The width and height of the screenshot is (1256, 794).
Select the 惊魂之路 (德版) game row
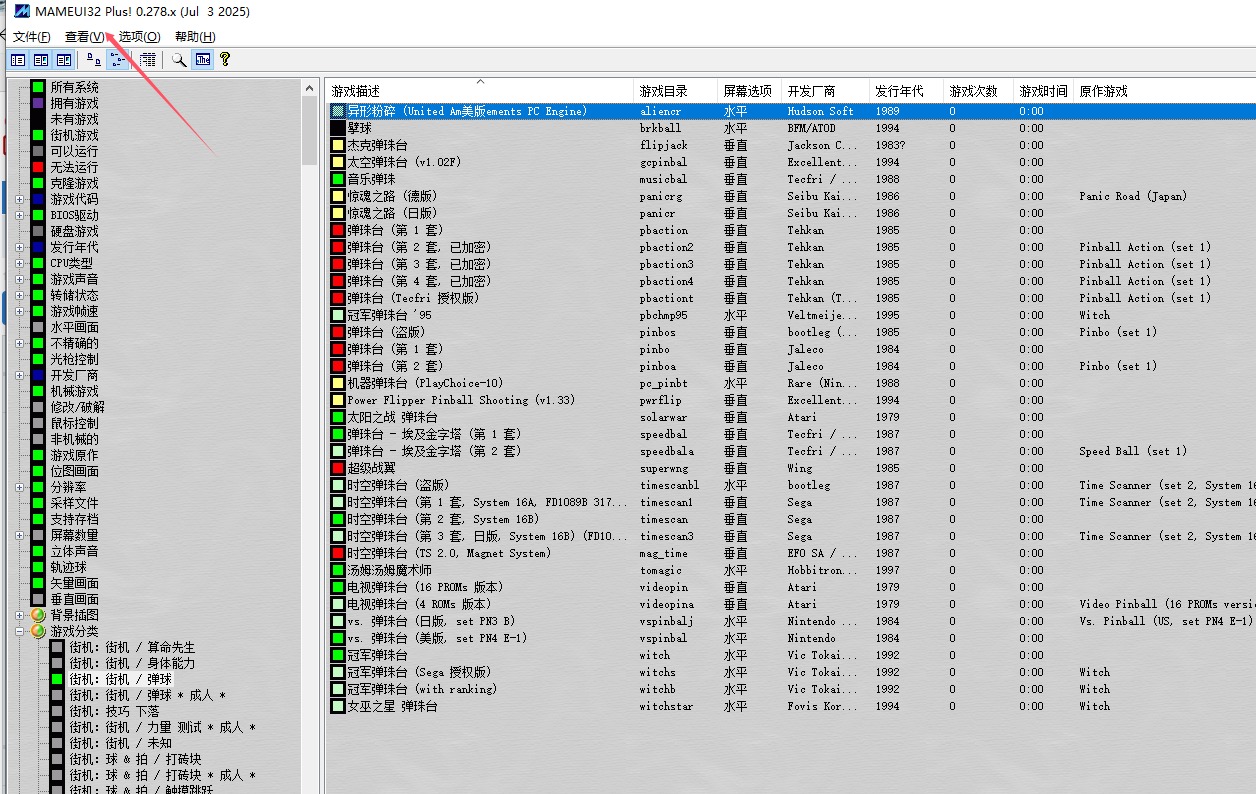click(x=790, y=196)
